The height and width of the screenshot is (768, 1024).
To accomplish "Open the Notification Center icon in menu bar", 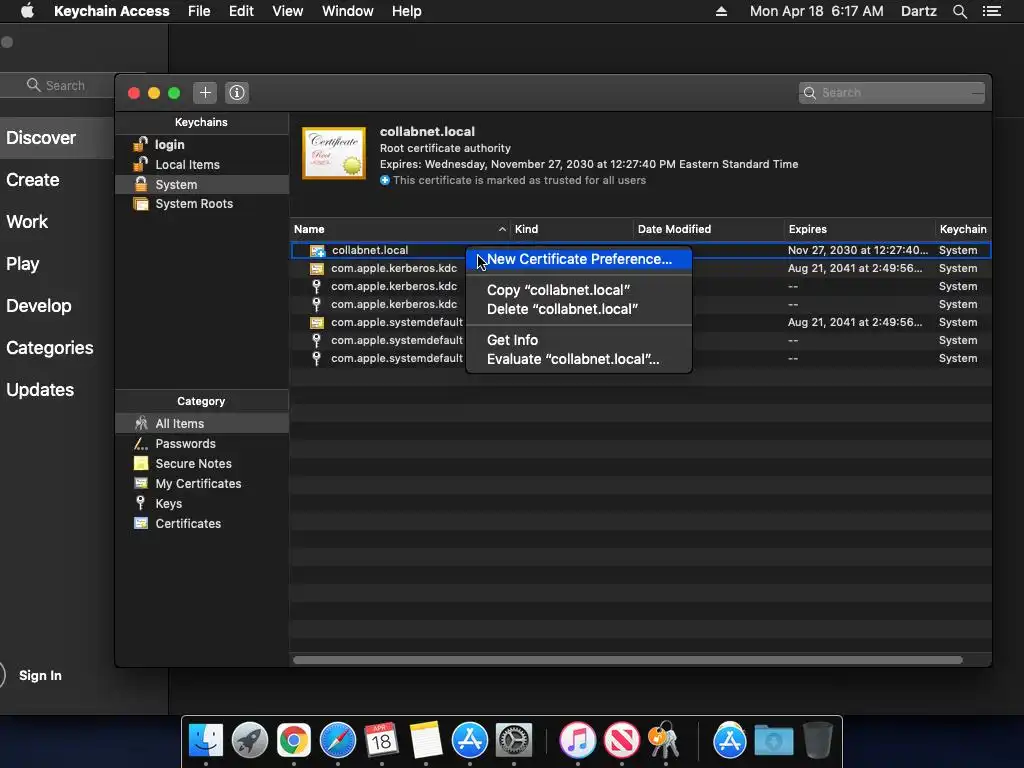I will [992, 11].
